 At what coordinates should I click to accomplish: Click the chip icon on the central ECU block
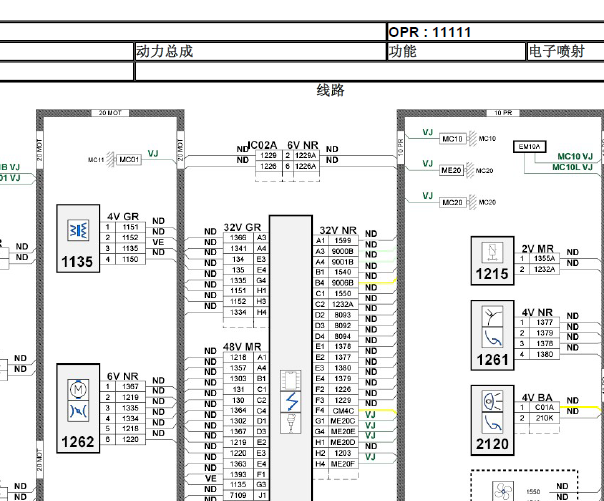[291, 380]
